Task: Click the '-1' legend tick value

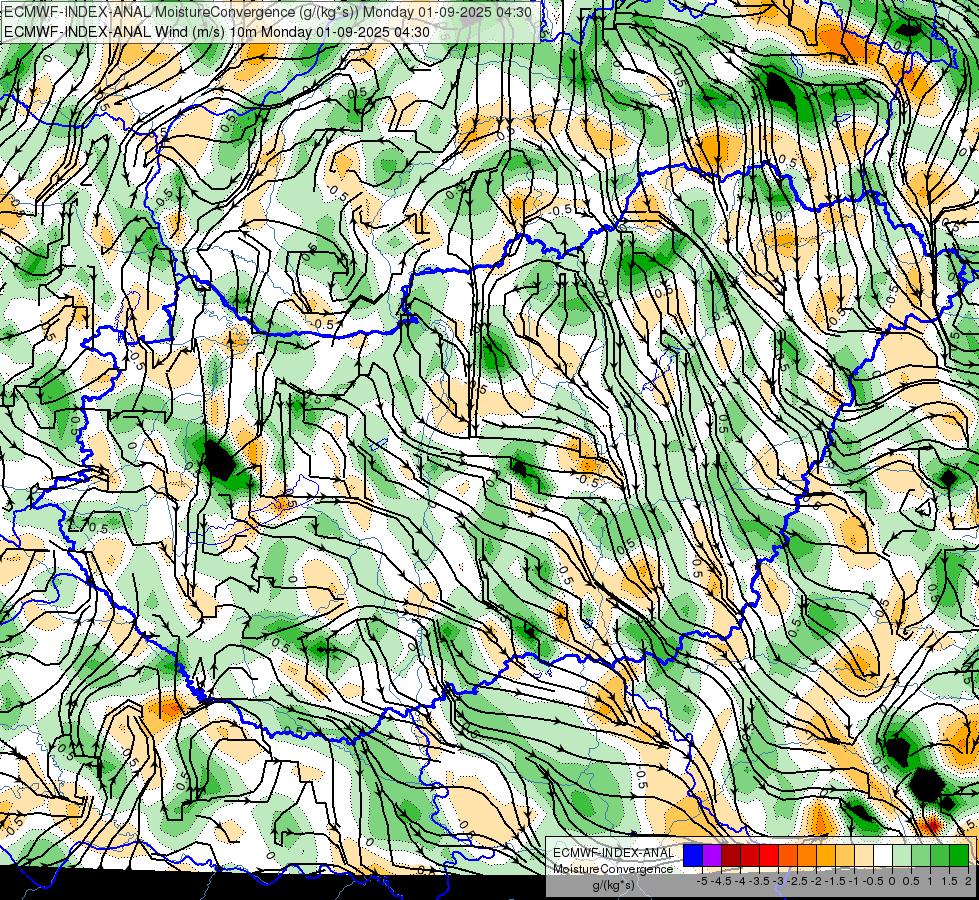Action: [x=854, y=881]
